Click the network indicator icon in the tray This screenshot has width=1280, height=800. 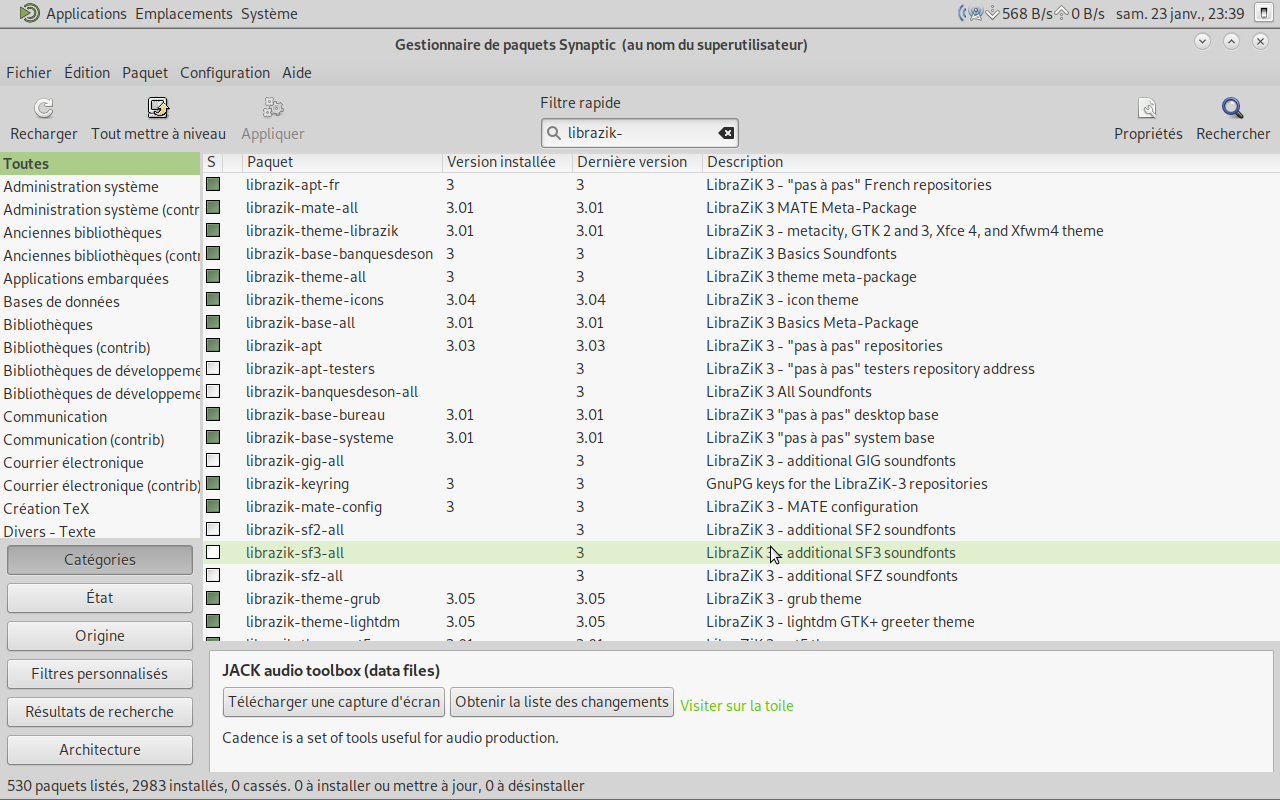point(970,13)
